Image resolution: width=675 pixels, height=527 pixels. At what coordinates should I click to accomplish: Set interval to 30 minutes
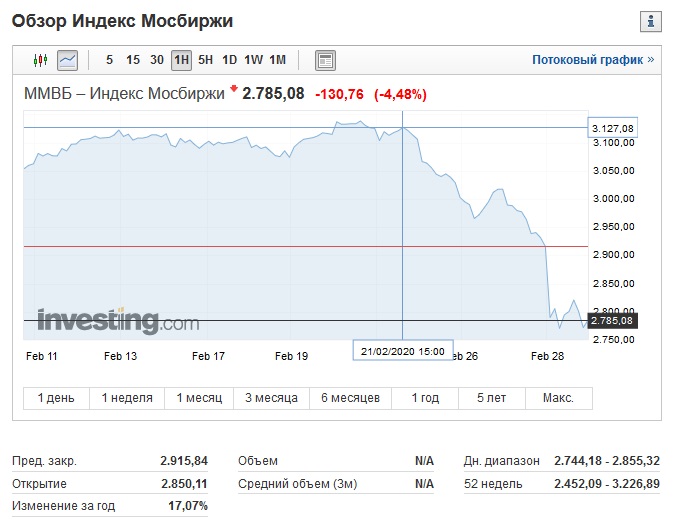[157, 60]
